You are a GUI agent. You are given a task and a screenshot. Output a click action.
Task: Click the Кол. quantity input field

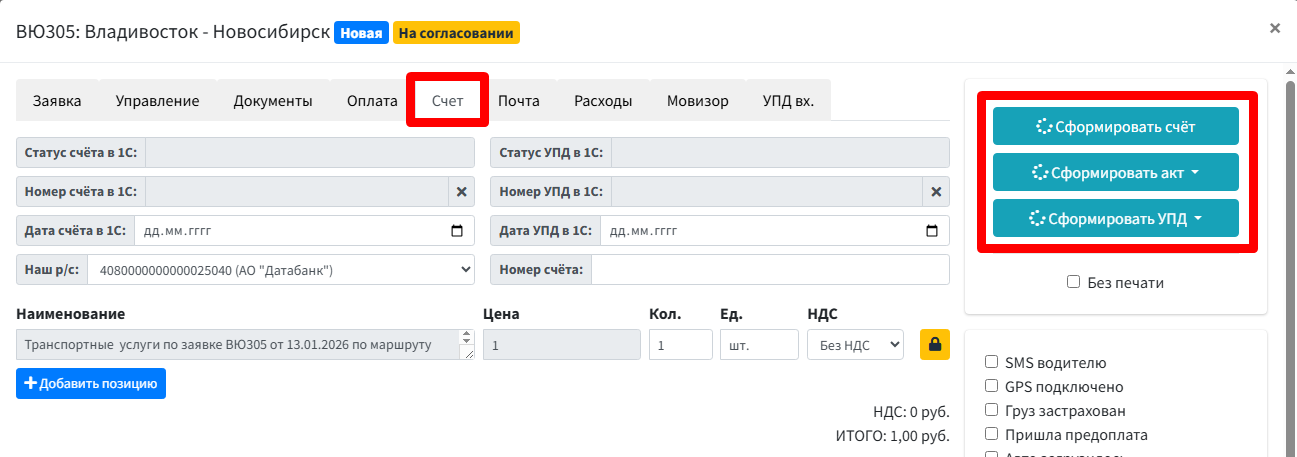(x=679, y=344)
